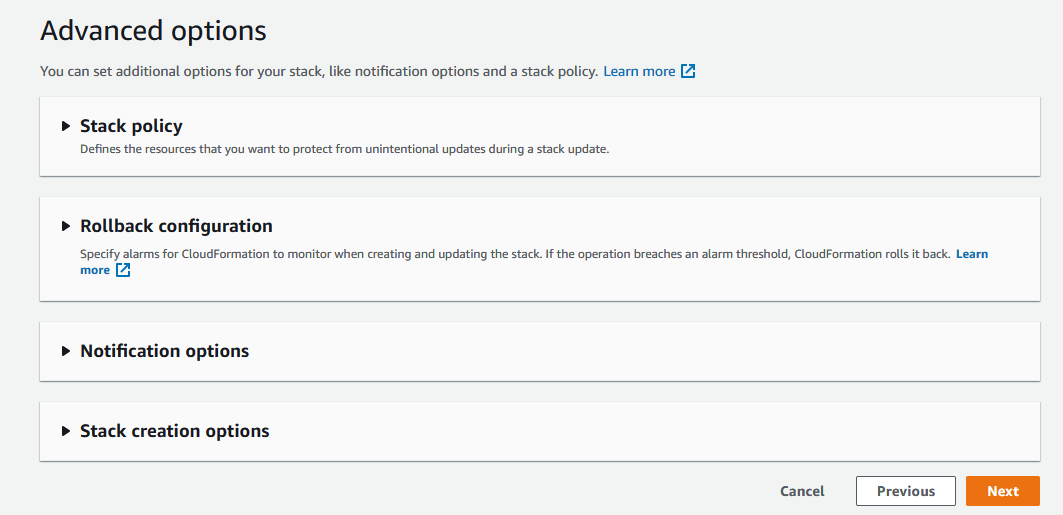Expand the Rollback configuration arrow
Screen dimensions: 1063x515
66,226
